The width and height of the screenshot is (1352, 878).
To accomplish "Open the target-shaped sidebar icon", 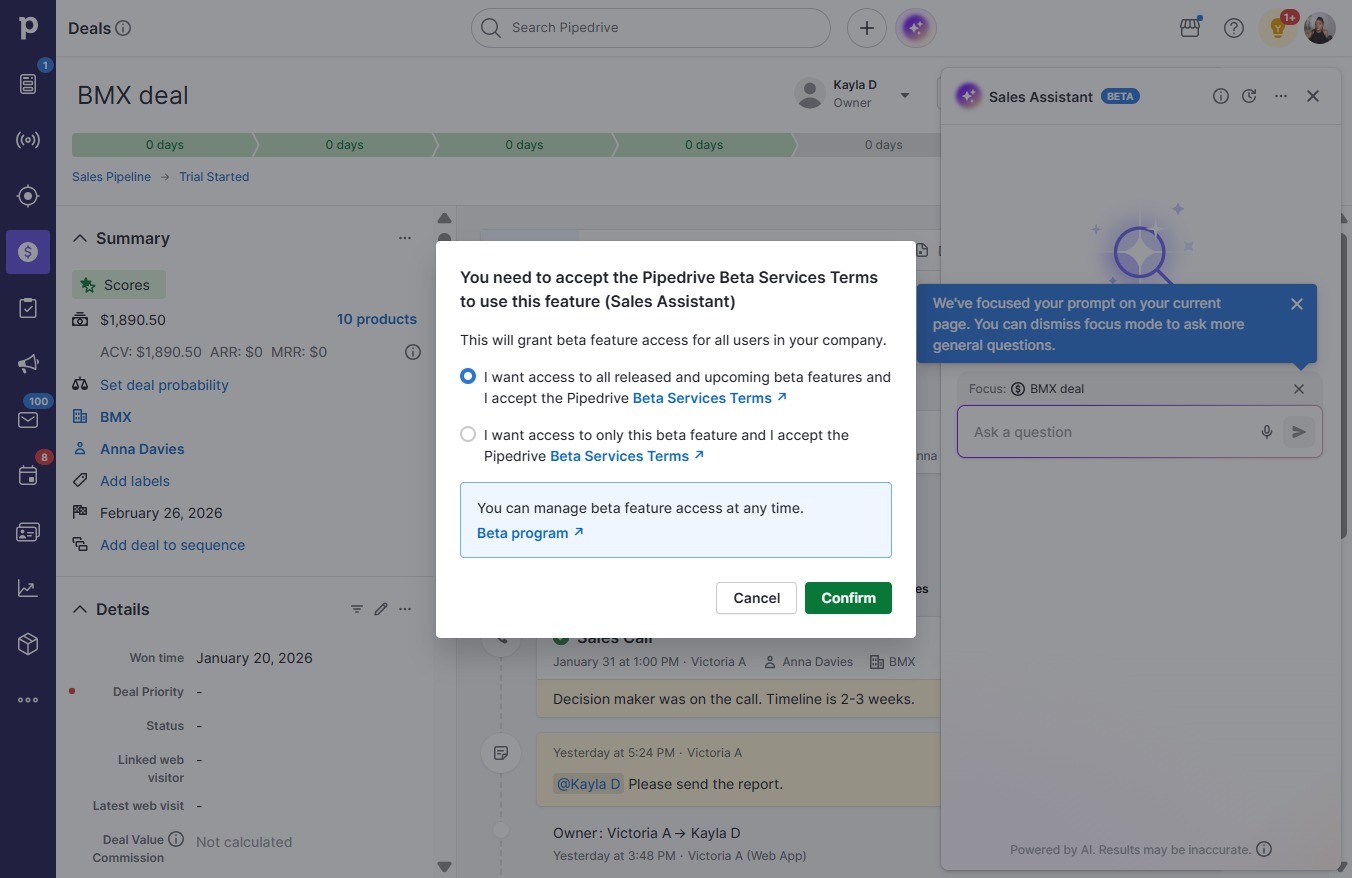I will [28, 196].
